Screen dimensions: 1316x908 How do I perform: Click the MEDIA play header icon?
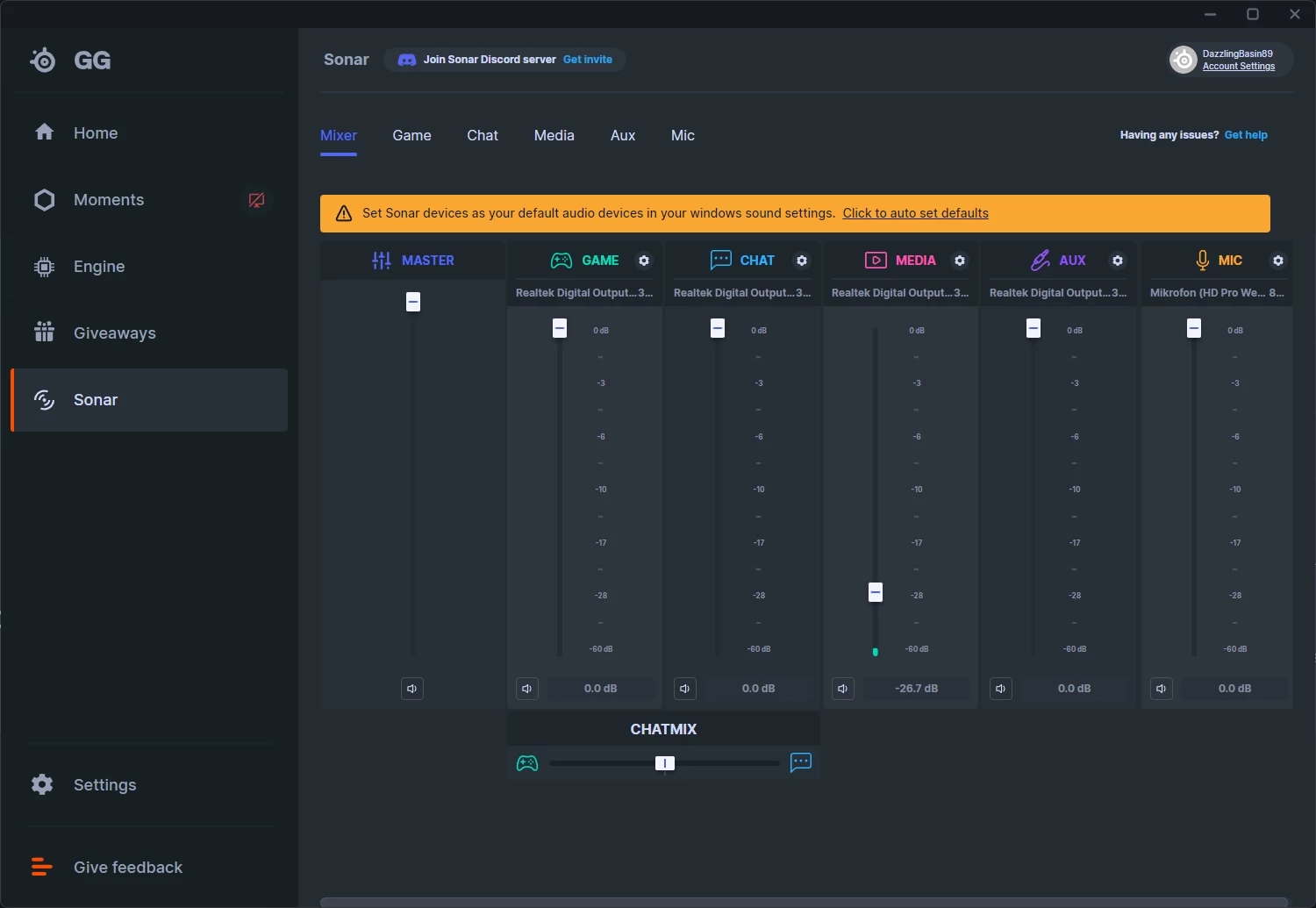tap(876, 261)
